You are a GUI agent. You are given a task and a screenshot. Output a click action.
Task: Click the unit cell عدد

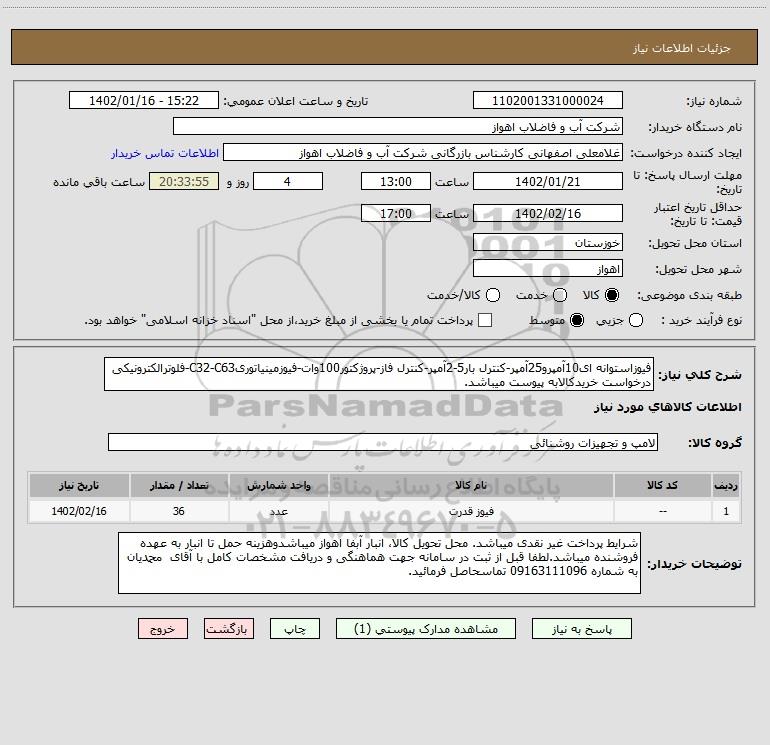(278, 511)
